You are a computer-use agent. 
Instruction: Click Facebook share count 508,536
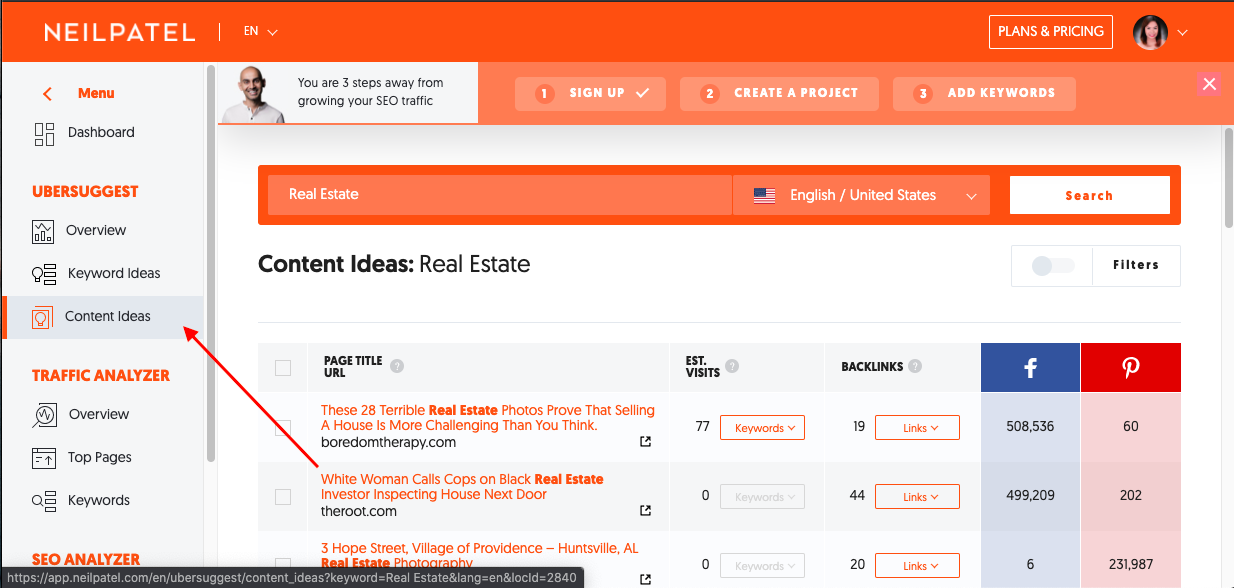[1030, 427]
